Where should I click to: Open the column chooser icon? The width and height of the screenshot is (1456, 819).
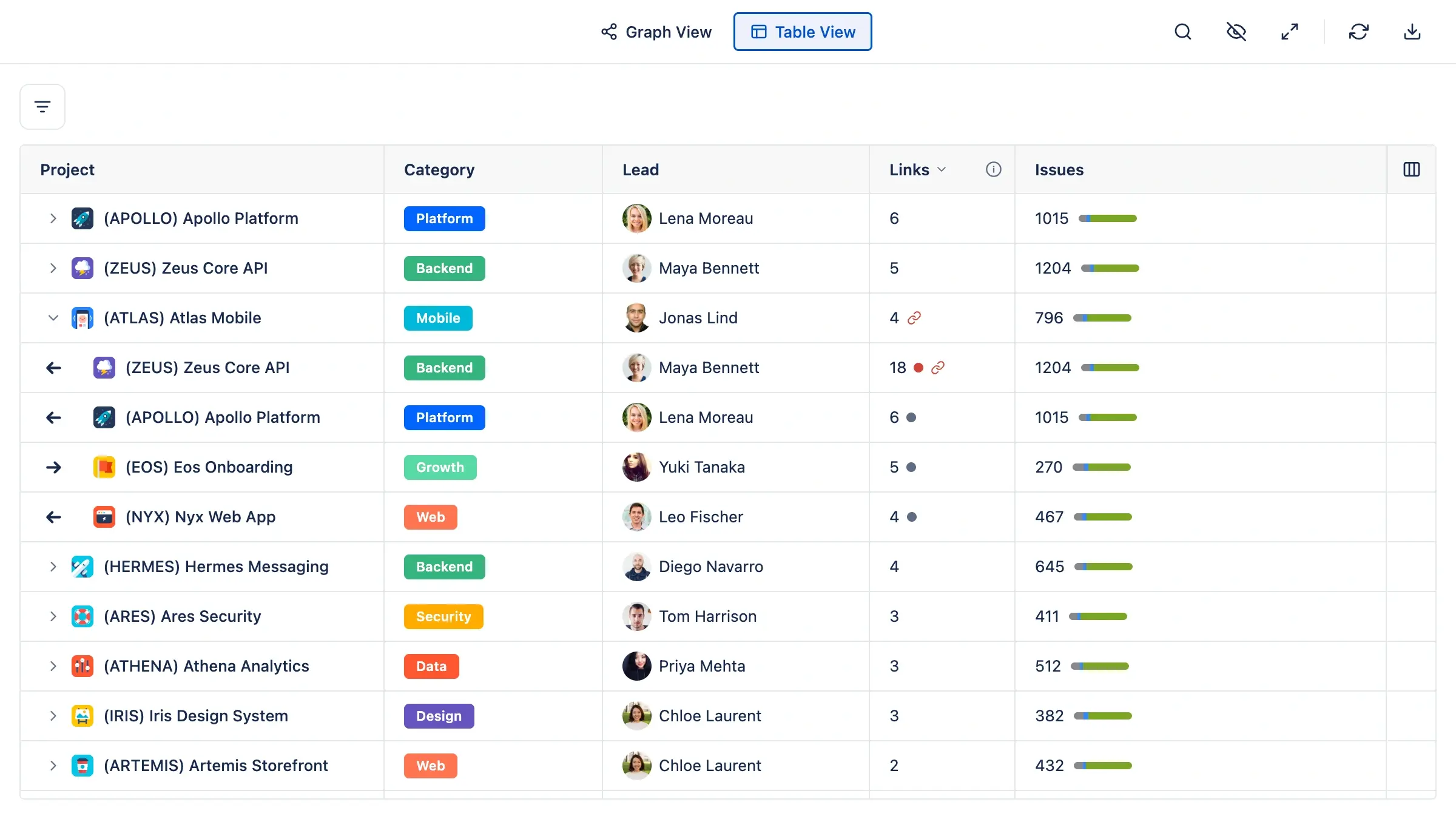[1412, 169]
